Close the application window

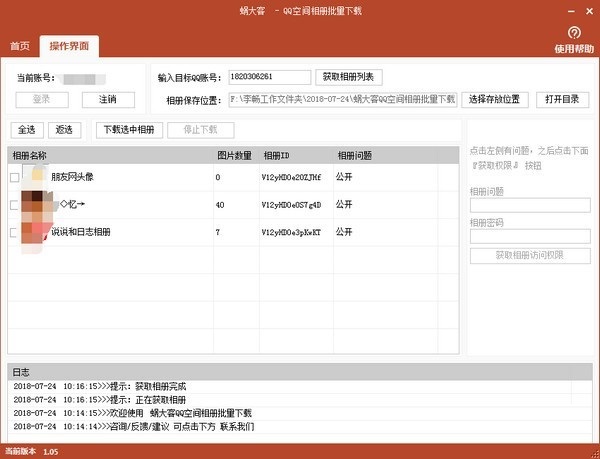[x=590, y=12]
